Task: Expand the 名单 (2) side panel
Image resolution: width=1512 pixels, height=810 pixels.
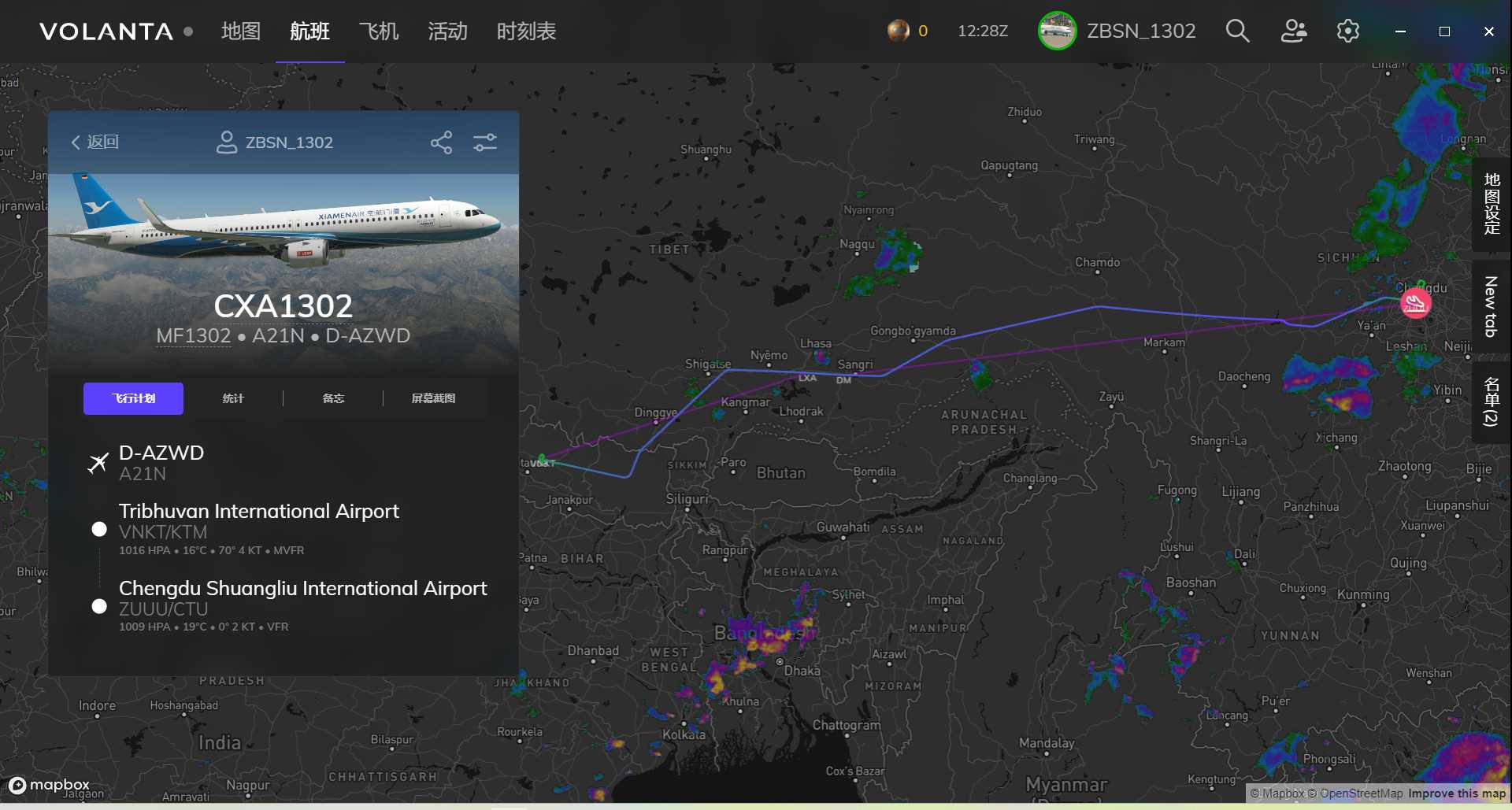Action: point(1491,401)
